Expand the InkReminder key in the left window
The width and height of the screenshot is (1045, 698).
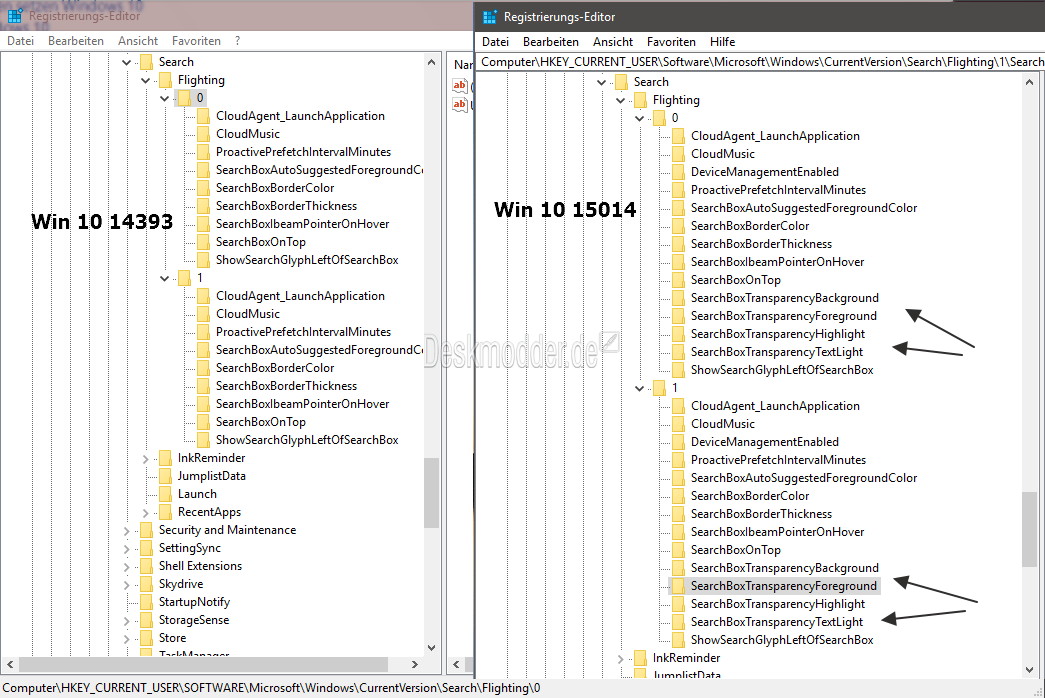[x=145, y=458]
